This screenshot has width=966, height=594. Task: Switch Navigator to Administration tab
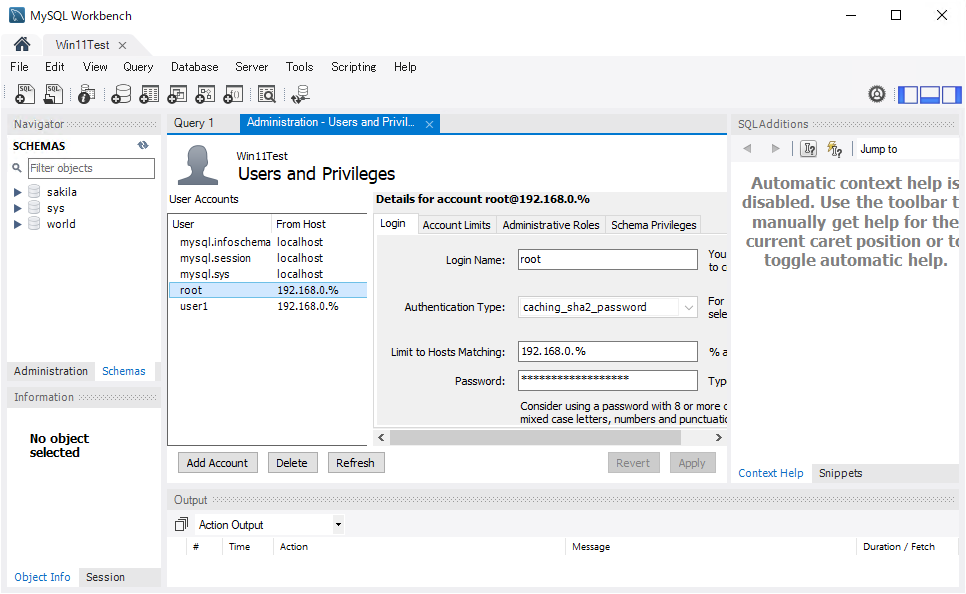[x=51, y=371]
